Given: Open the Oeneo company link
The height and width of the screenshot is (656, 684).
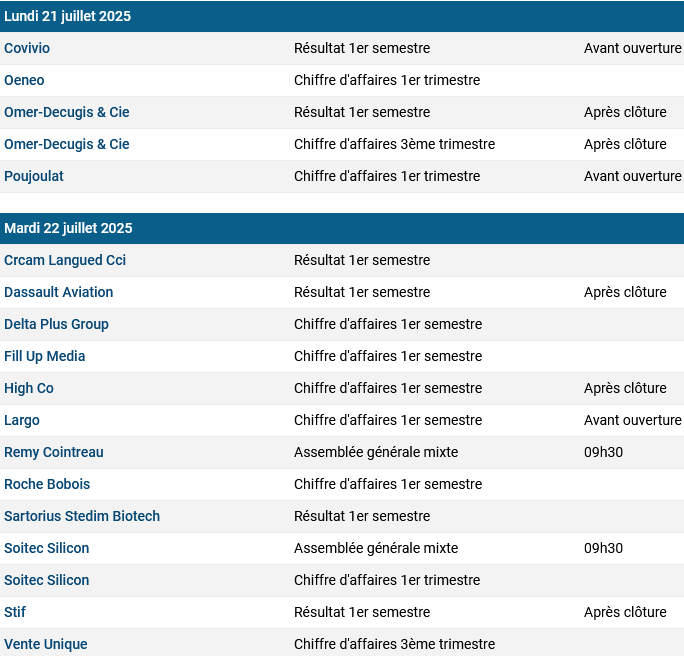Looking at the screenshot, I should [x=24, y=80].
